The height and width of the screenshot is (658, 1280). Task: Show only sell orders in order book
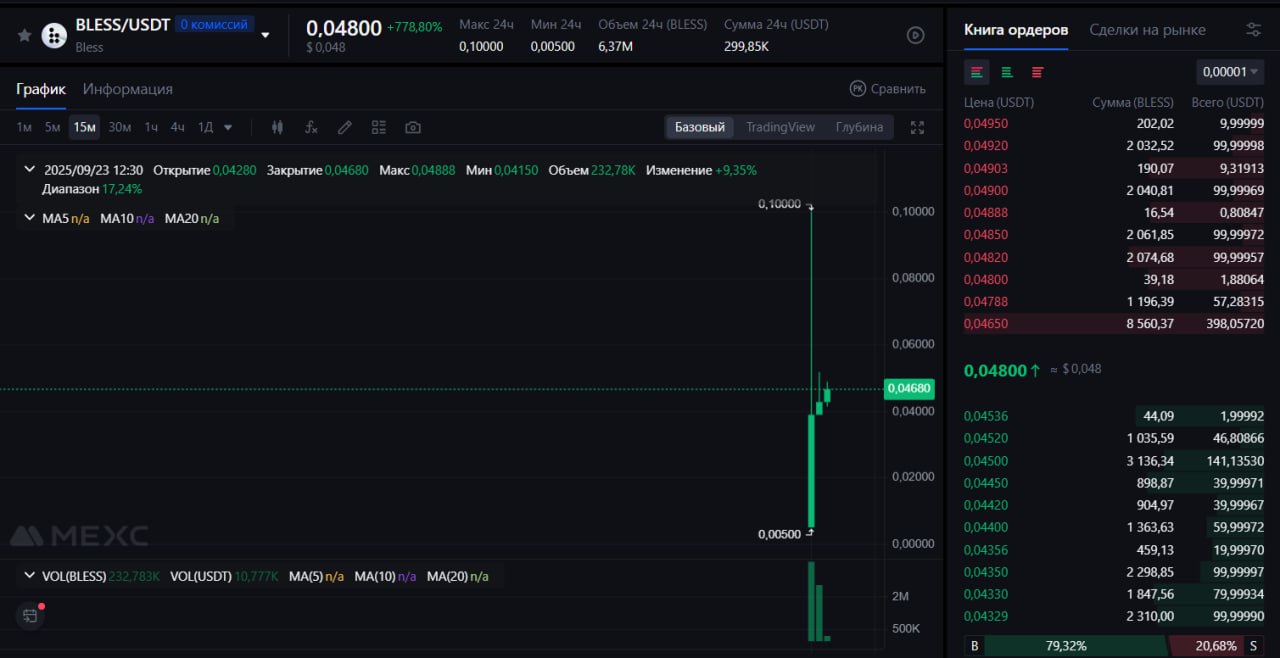pyautogui.click(x=1037, y=72)
